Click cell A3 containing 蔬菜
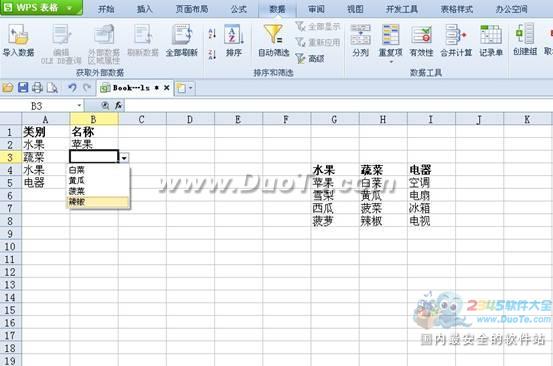553x366 pixels. (45, 157)
